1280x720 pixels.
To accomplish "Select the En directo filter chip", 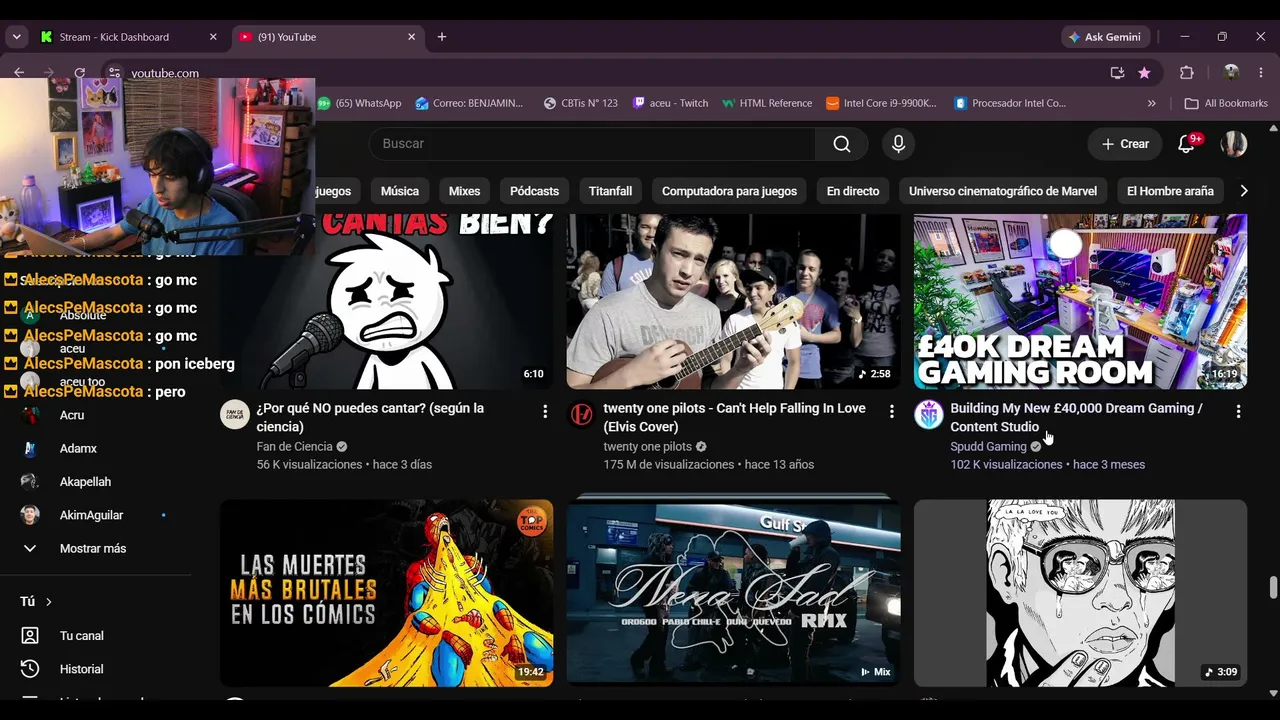I will pos(853,191).
